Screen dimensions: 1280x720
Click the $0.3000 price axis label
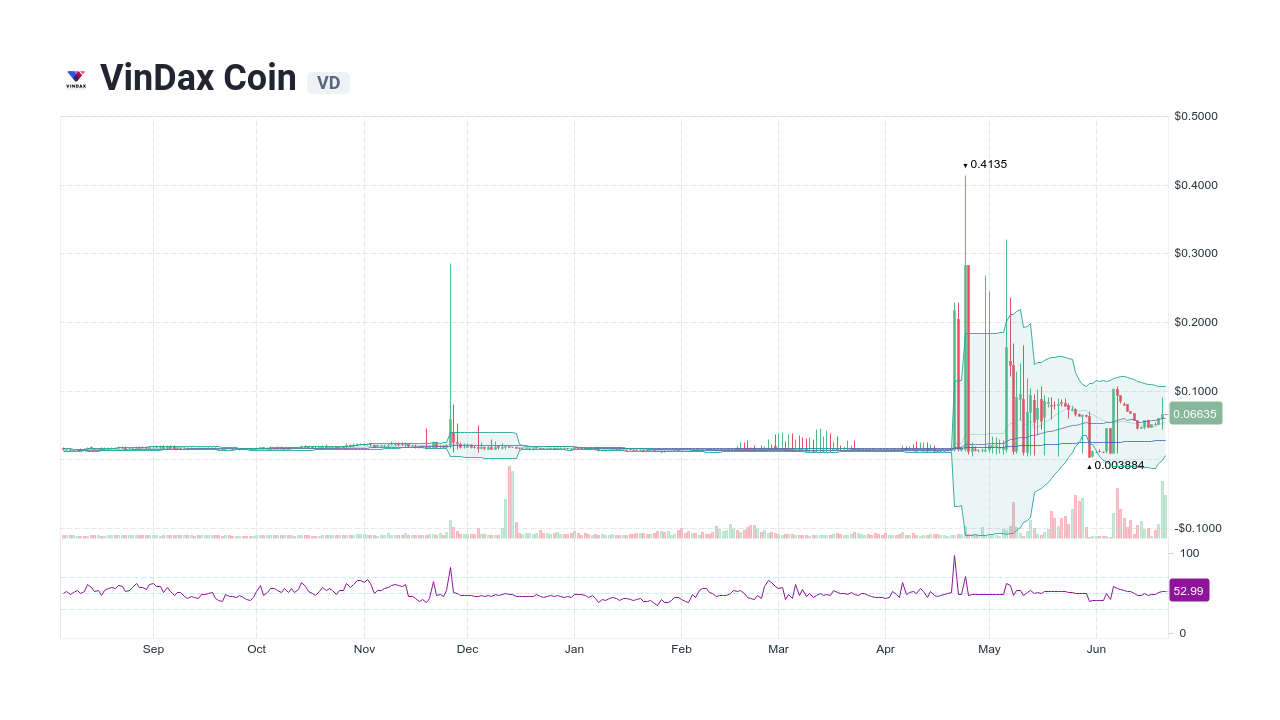[1196, 253]
